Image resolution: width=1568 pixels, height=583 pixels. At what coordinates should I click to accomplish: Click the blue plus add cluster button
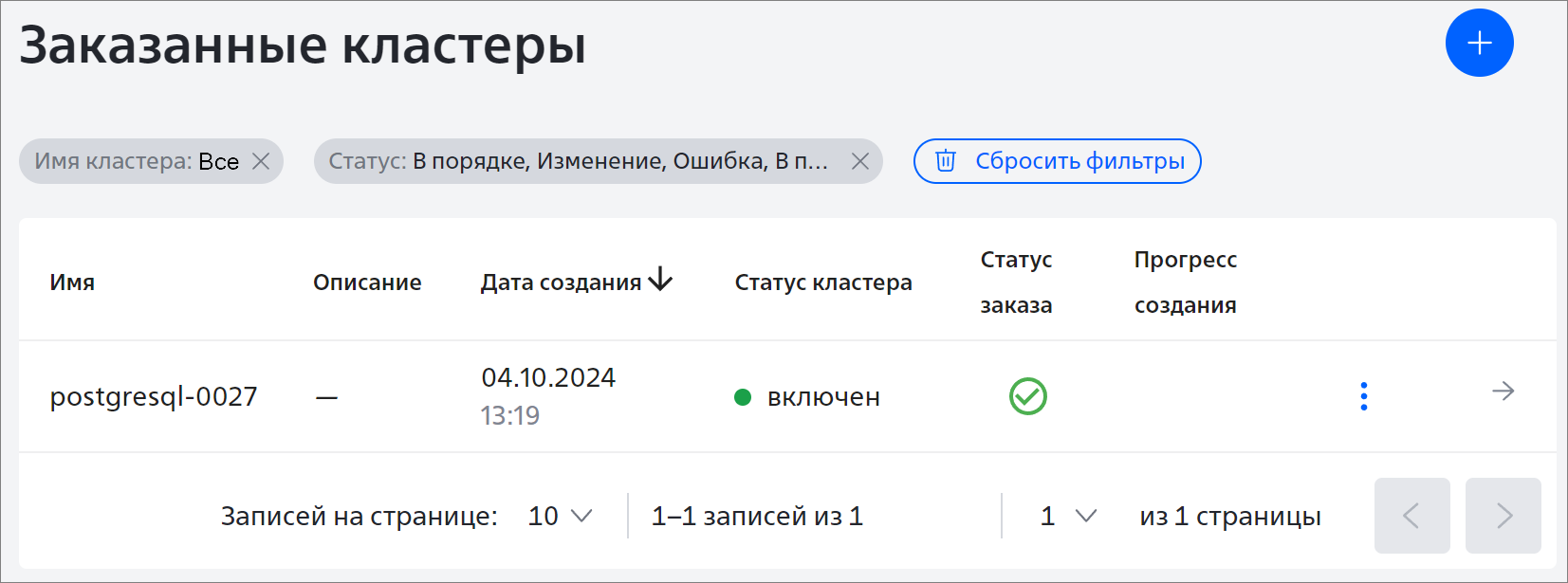pyautogui.click(x=1479, y=43)
